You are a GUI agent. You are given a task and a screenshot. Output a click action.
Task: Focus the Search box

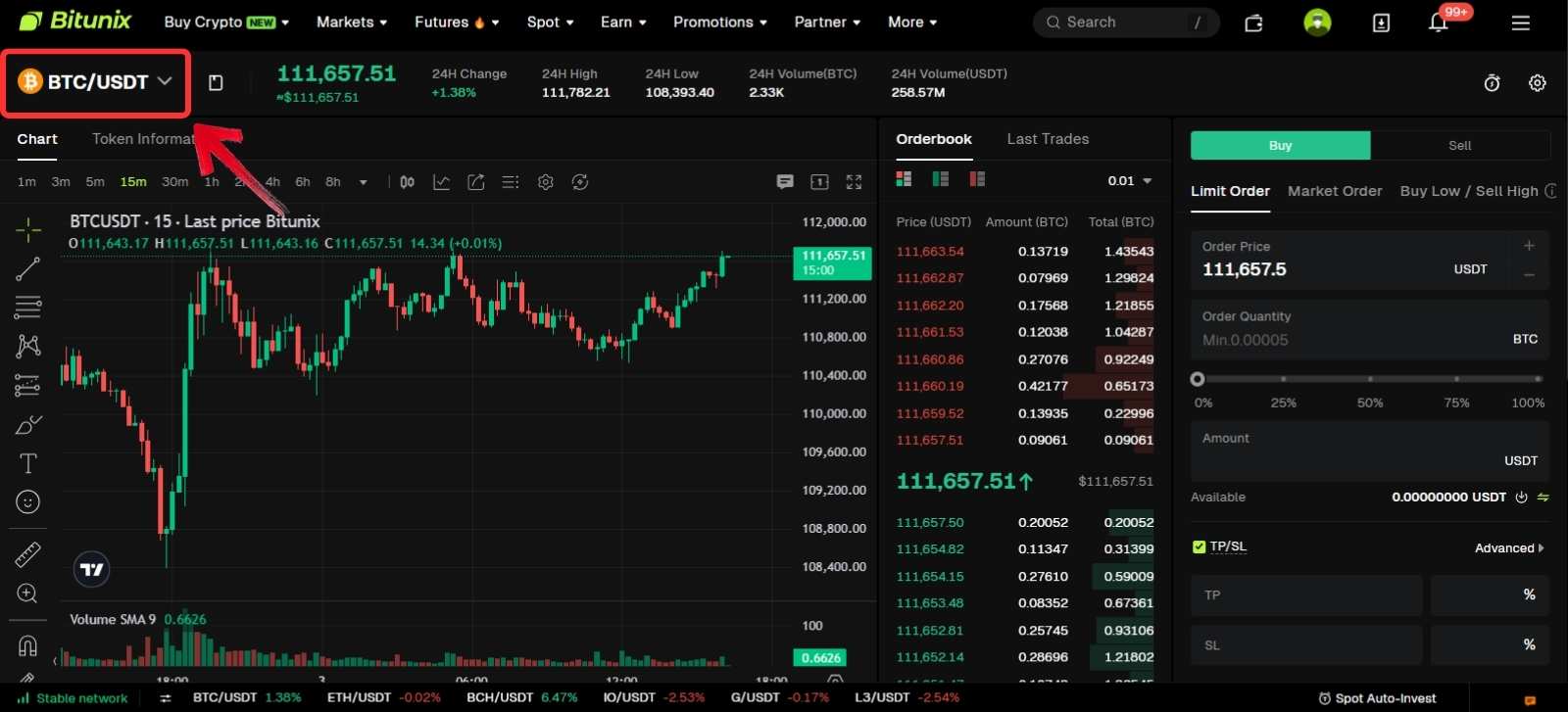click(1126, 22)
